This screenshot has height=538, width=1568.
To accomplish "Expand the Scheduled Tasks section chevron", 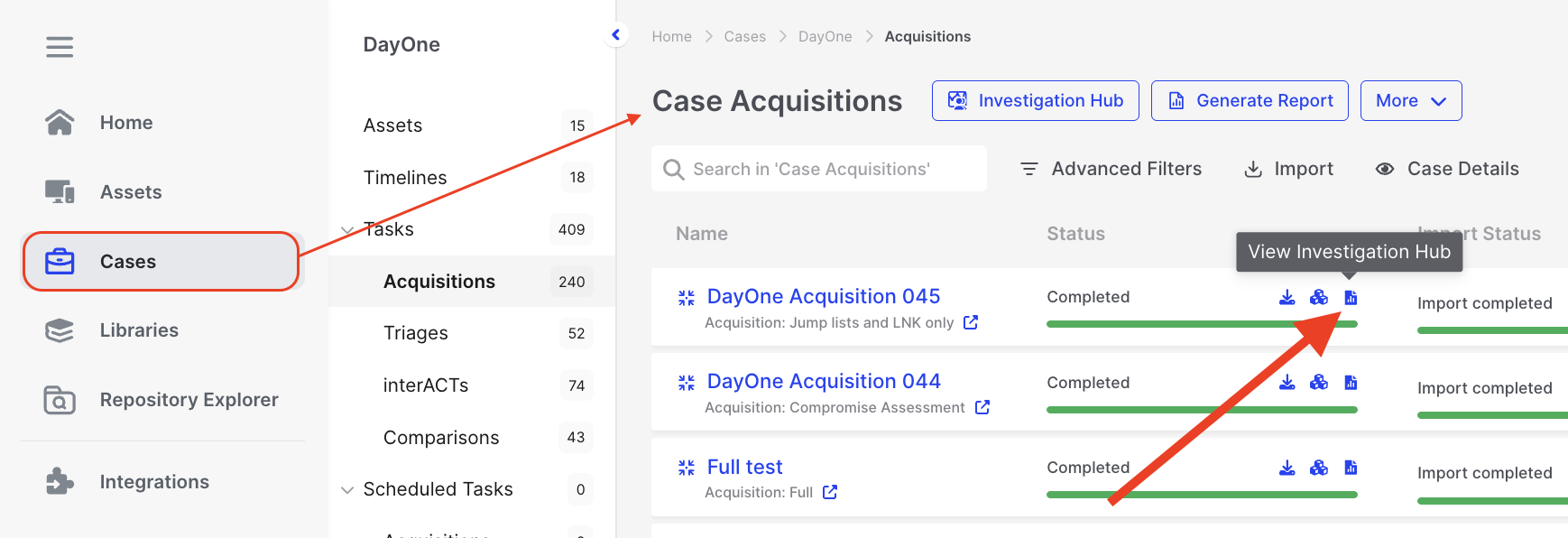I will [x=347, y=490].
